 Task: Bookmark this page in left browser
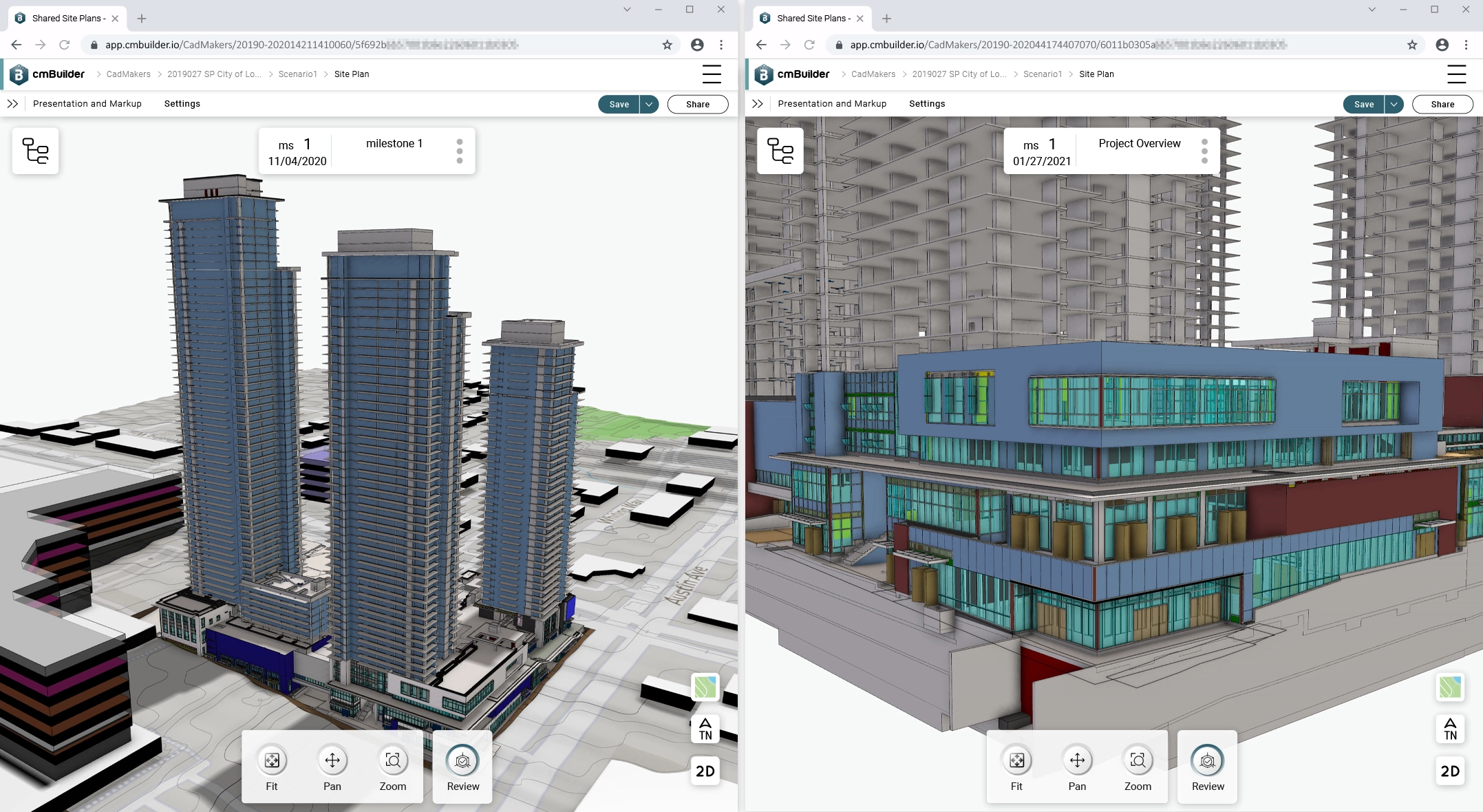click(x=667, y=45)
